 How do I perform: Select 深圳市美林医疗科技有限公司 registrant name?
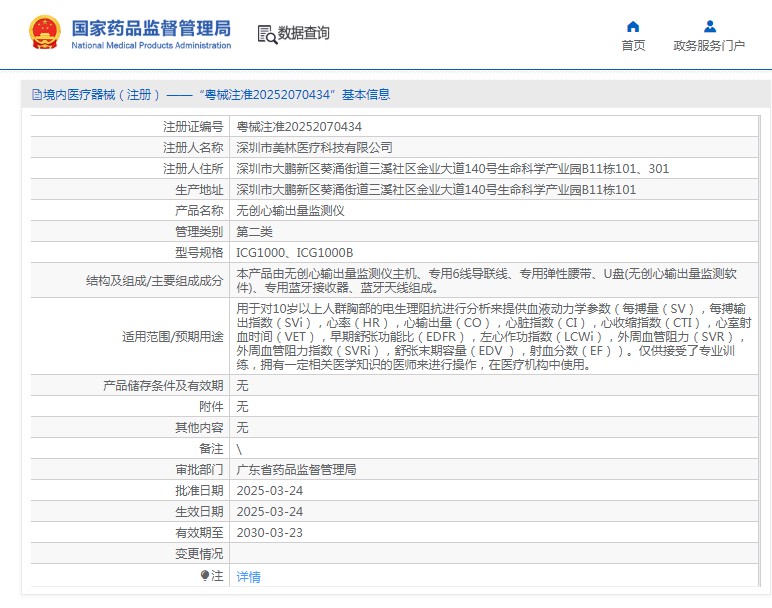click(314, 148)
